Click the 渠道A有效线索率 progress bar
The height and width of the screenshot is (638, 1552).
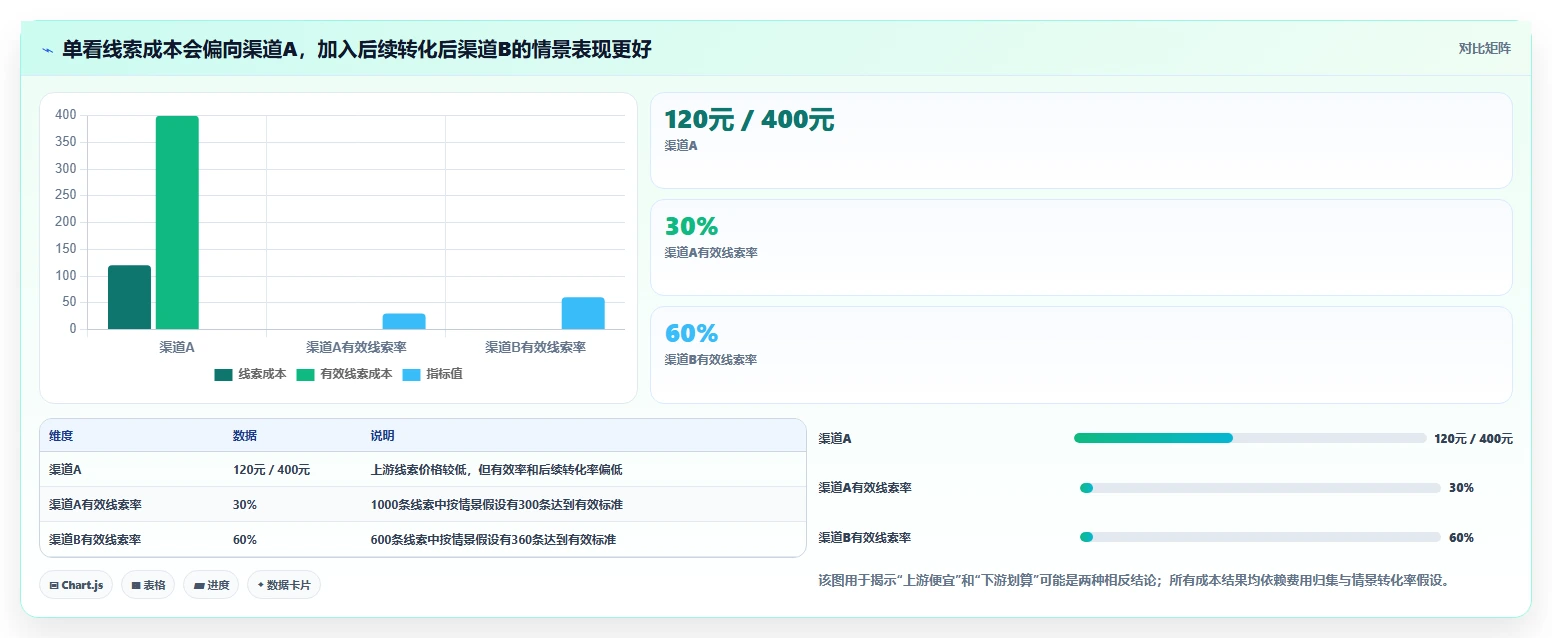(1260, 488)
